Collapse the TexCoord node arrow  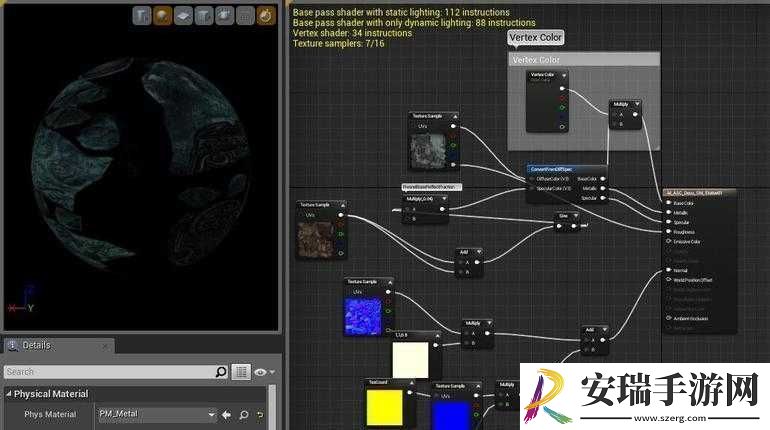(412, 382)
